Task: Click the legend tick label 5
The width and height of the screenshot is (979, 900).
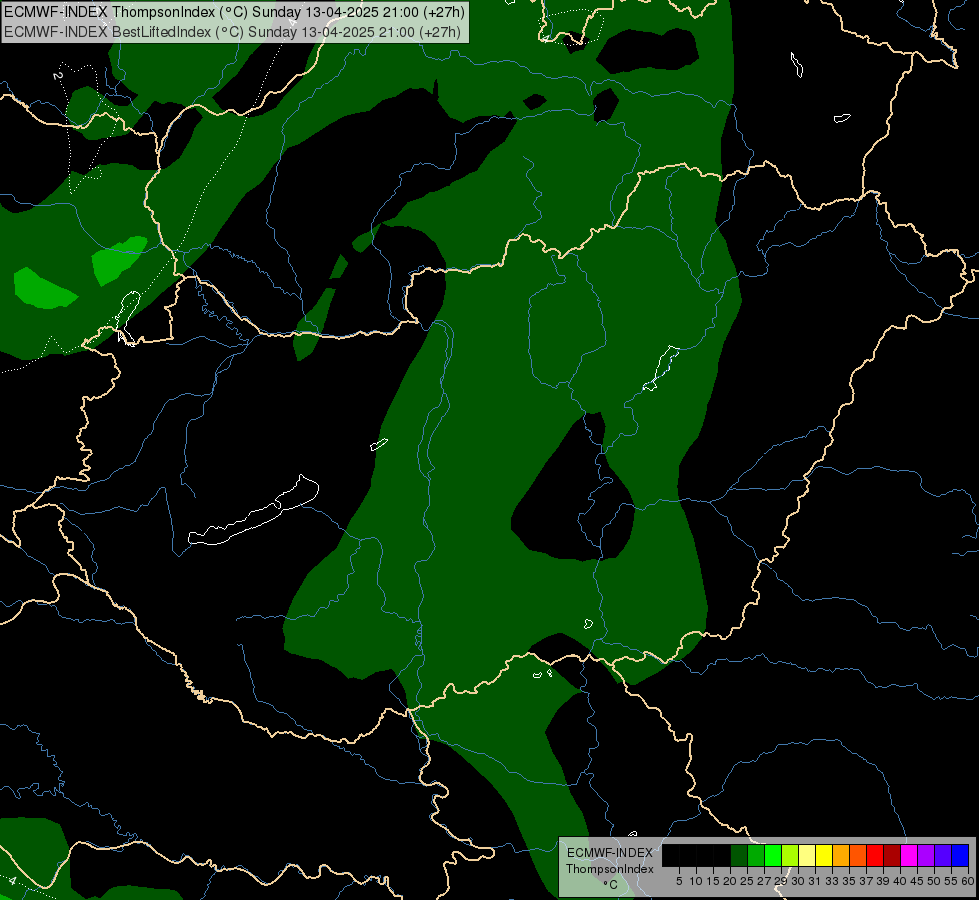Action: pyautogui.click(x=679, y=881)
